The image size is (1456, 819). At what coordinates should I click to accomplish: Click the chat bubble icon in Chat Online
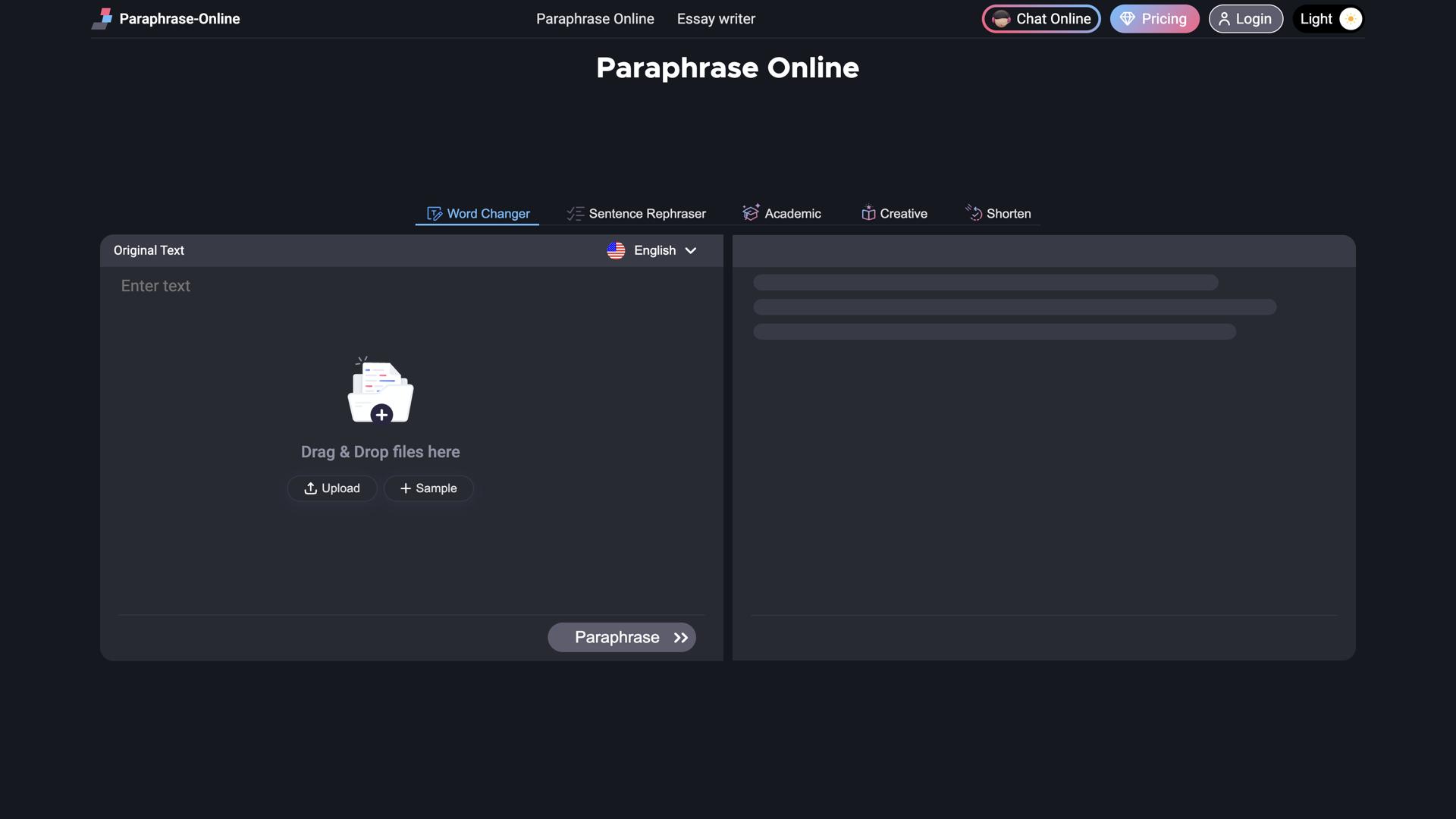tap(1001, 19)
